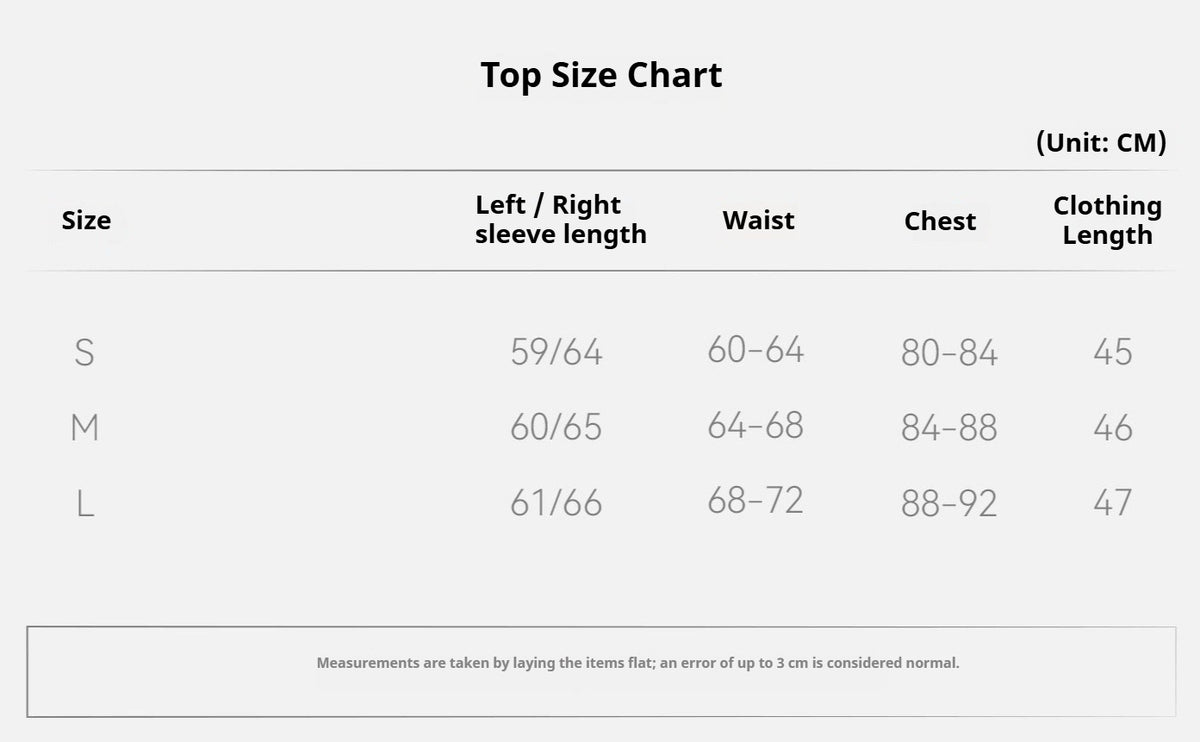The image size is (1200, 742).
Task: Select the (Unit: CM) label
Action: [x=1101, y=143]
